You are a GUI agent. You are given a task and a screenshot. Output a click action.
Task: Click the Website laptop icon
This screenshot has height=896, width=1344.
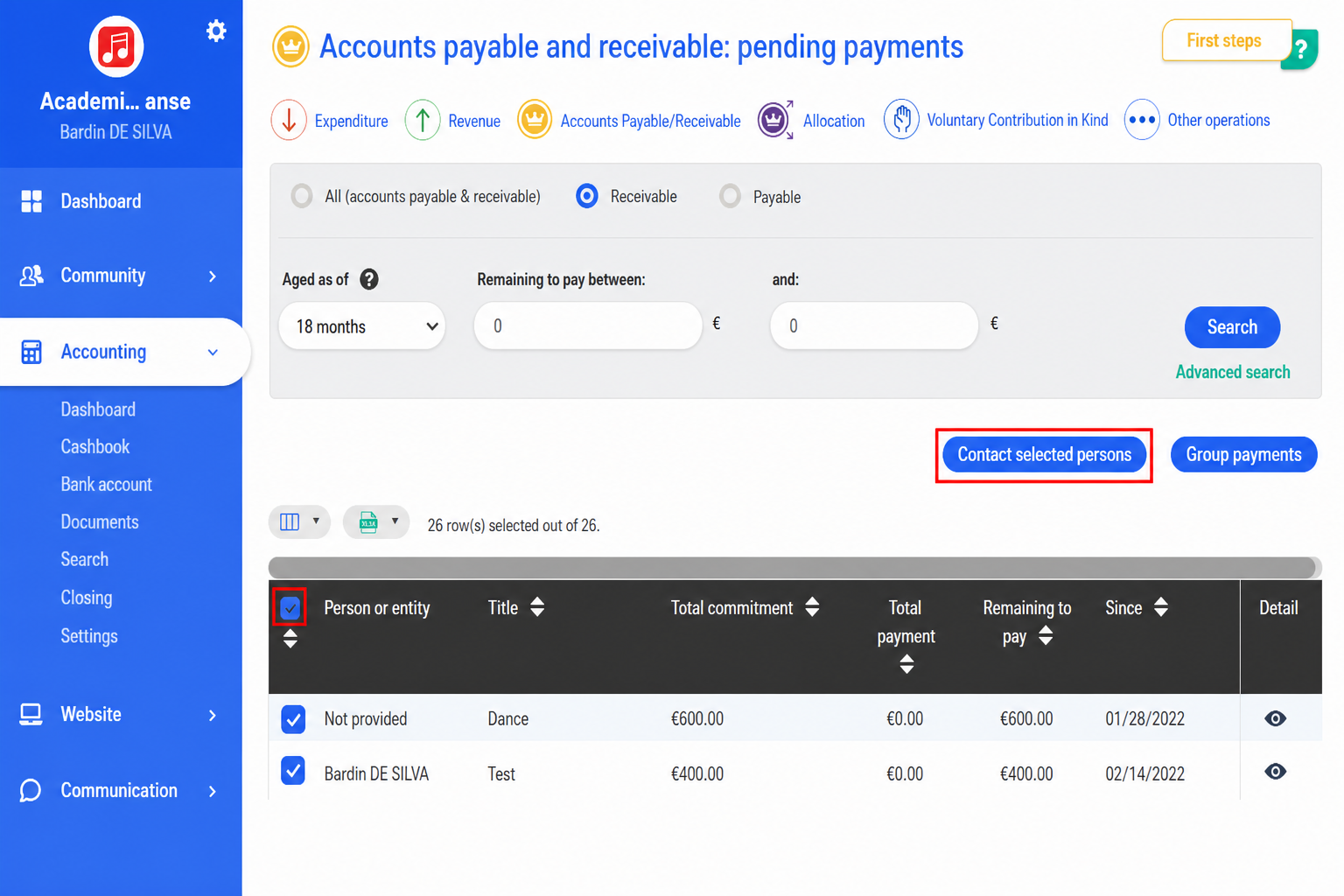(x=31, y=714)
